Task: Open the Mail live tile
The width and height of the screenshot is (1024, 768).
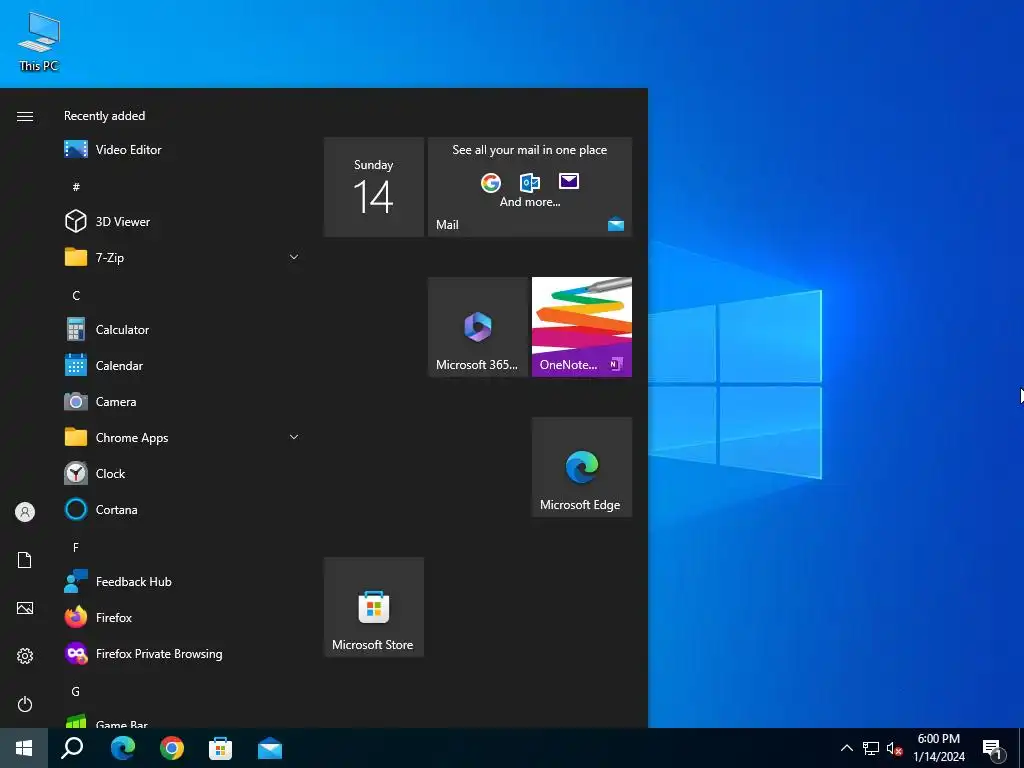Action: 530,187
